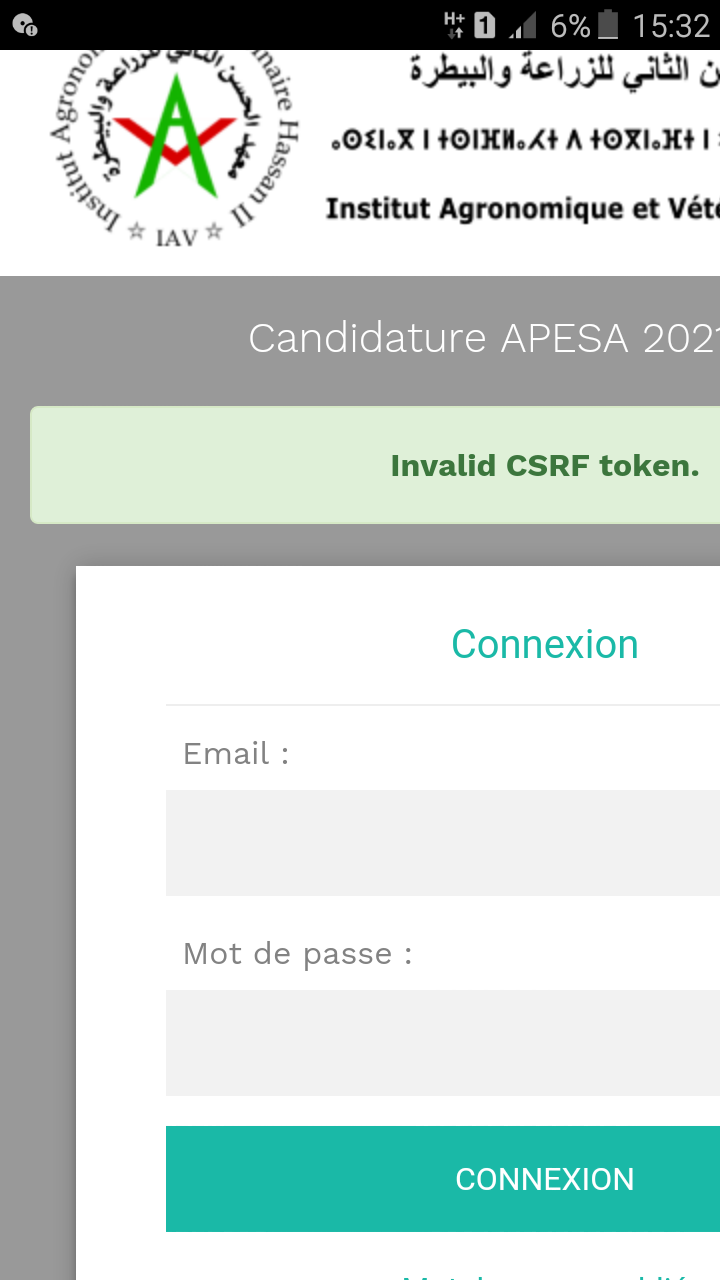Click the Tifinagh script line in the header
Image resolution: width=720 pixels, height=1280 pixels.
click(526, 141)
